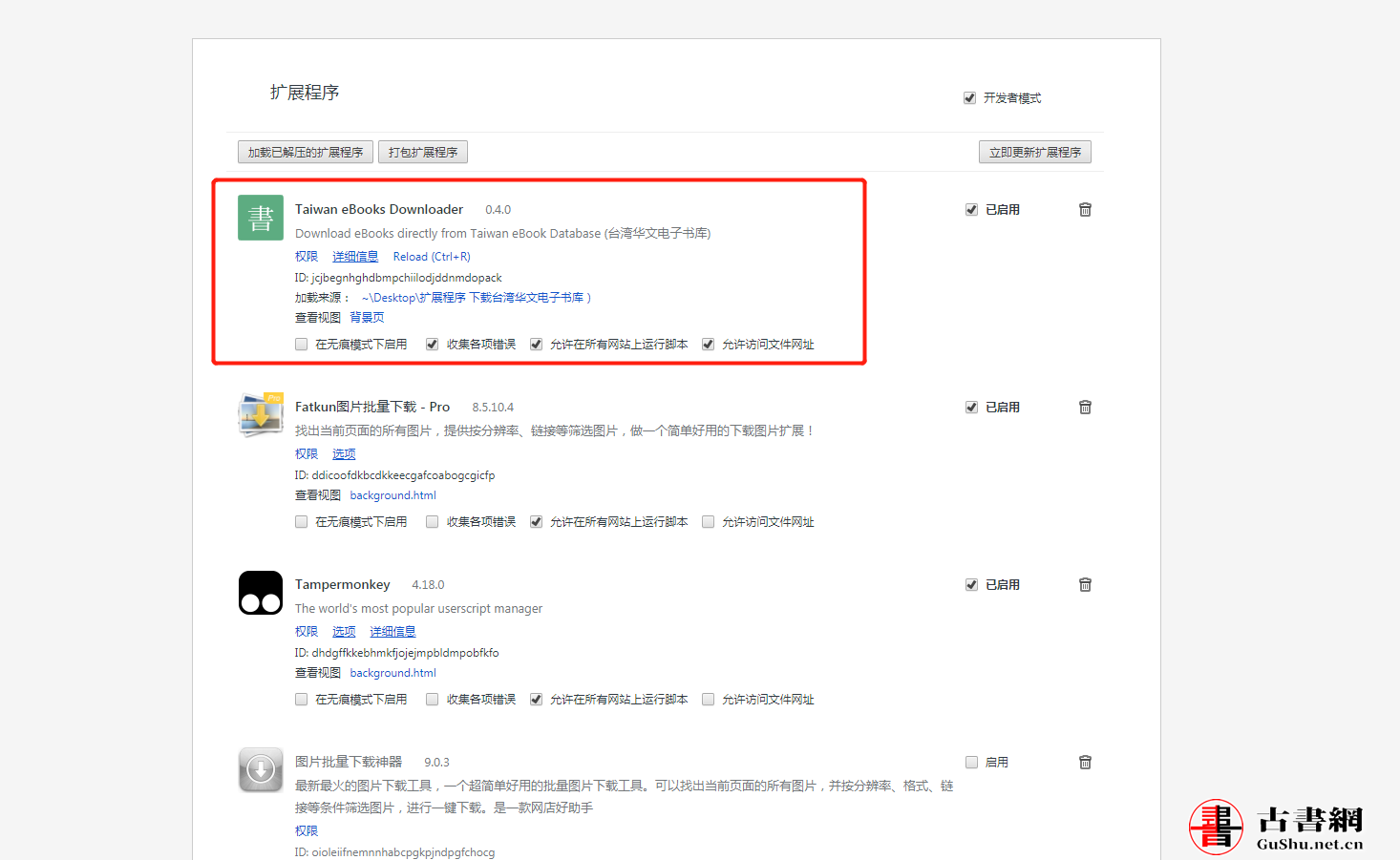Screen dimensions: 1400x860
Task: Check 允许访问文件网址 for Tampermonkey
Action: pos(708,700)
